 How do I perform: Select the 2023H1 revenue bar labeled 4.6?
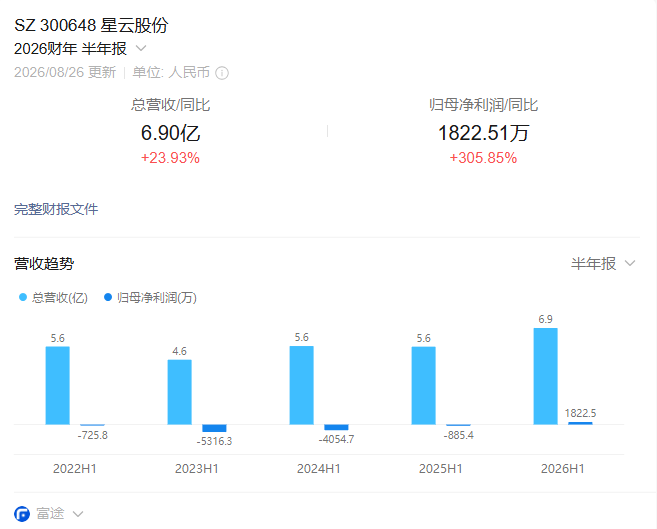coord(179,392)
